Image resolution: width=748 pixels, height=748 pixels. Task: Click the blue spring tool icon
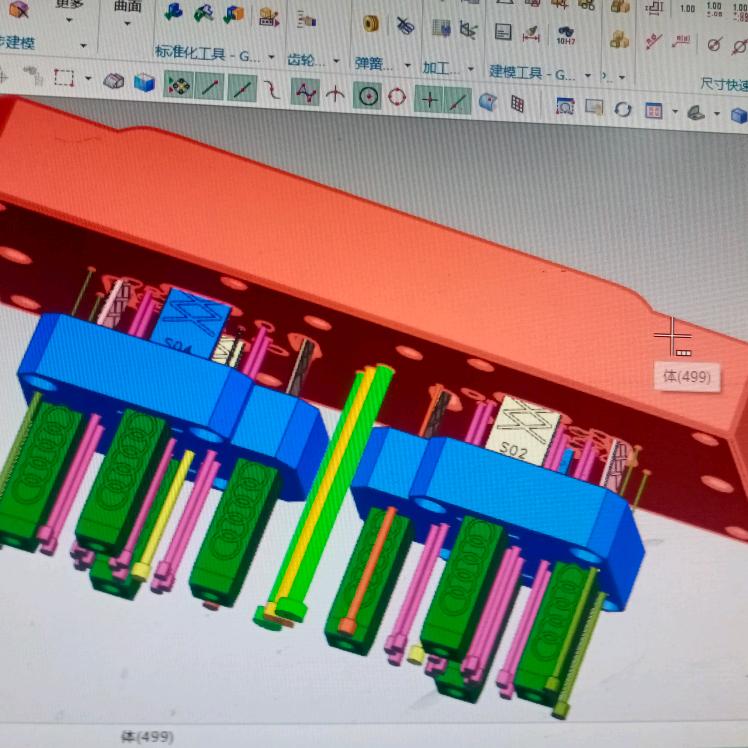coord(405,26)
